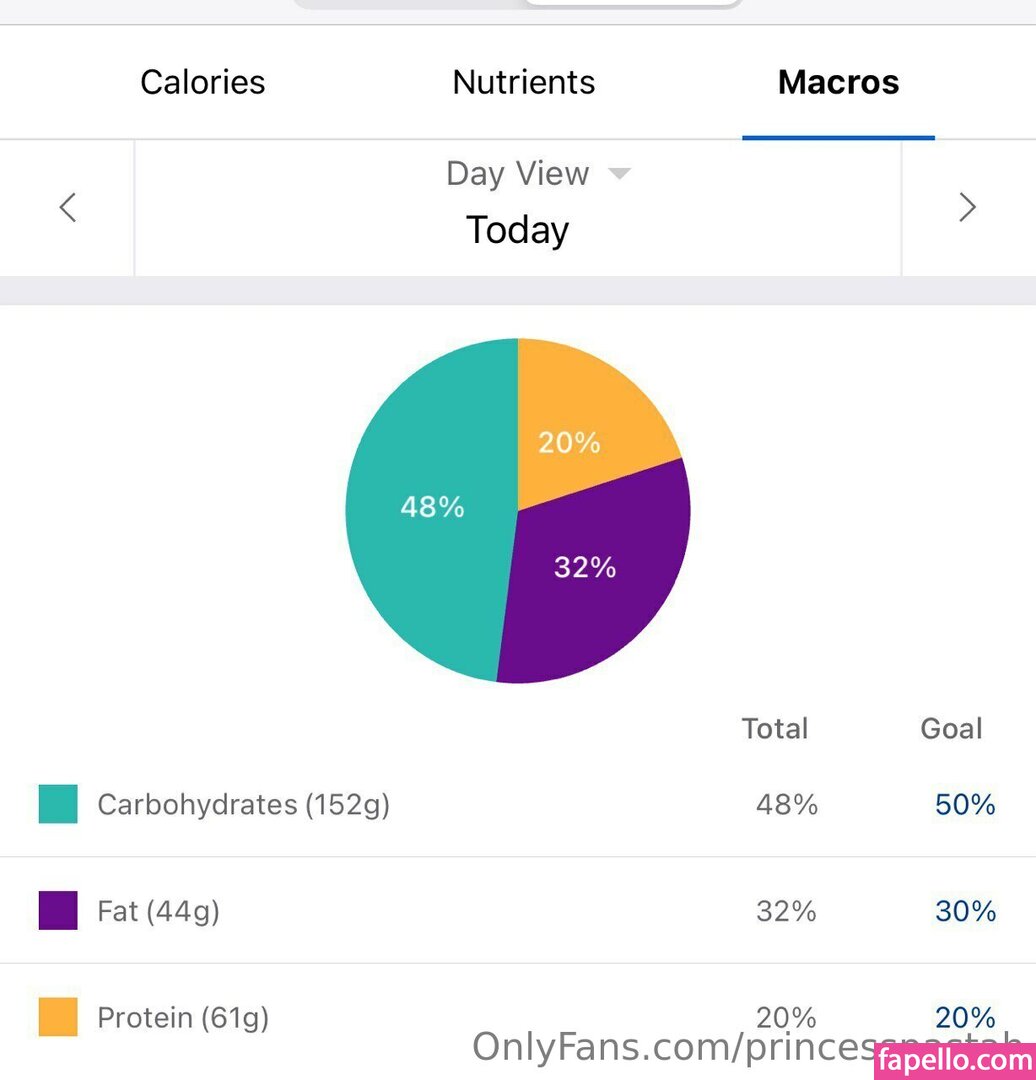Switch to the Calories tab

pyautogui.click(x=202, y=82)
